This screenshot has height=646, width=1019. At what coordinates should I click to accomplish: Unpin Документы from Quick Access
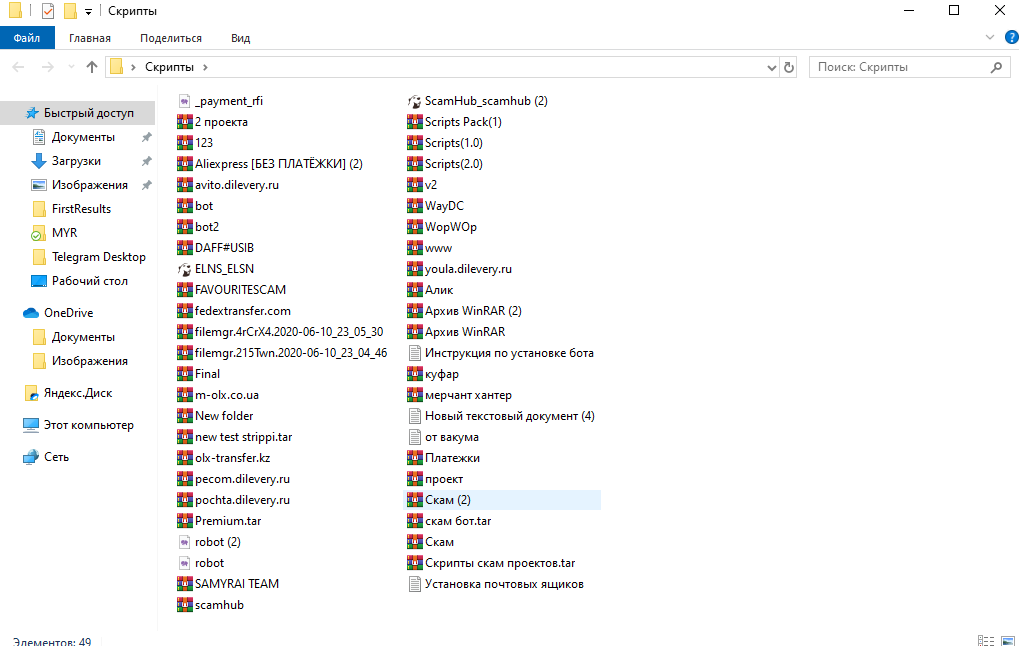[146, 137]
